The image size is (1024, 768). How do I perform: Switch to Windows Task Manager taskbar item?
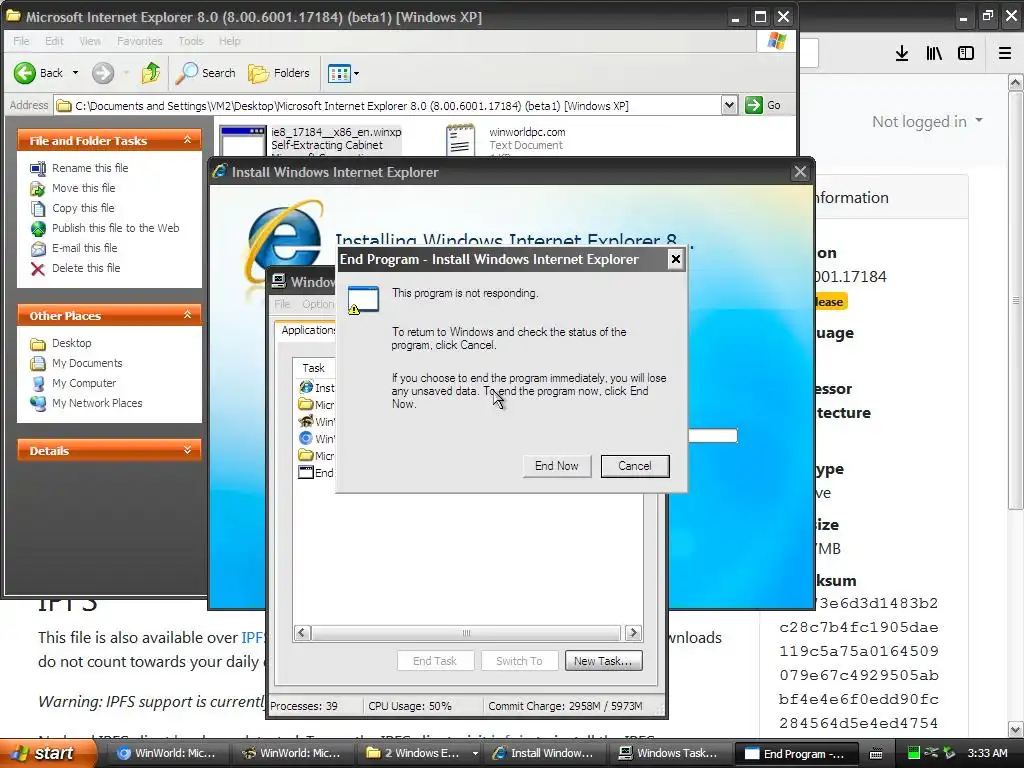669,753
